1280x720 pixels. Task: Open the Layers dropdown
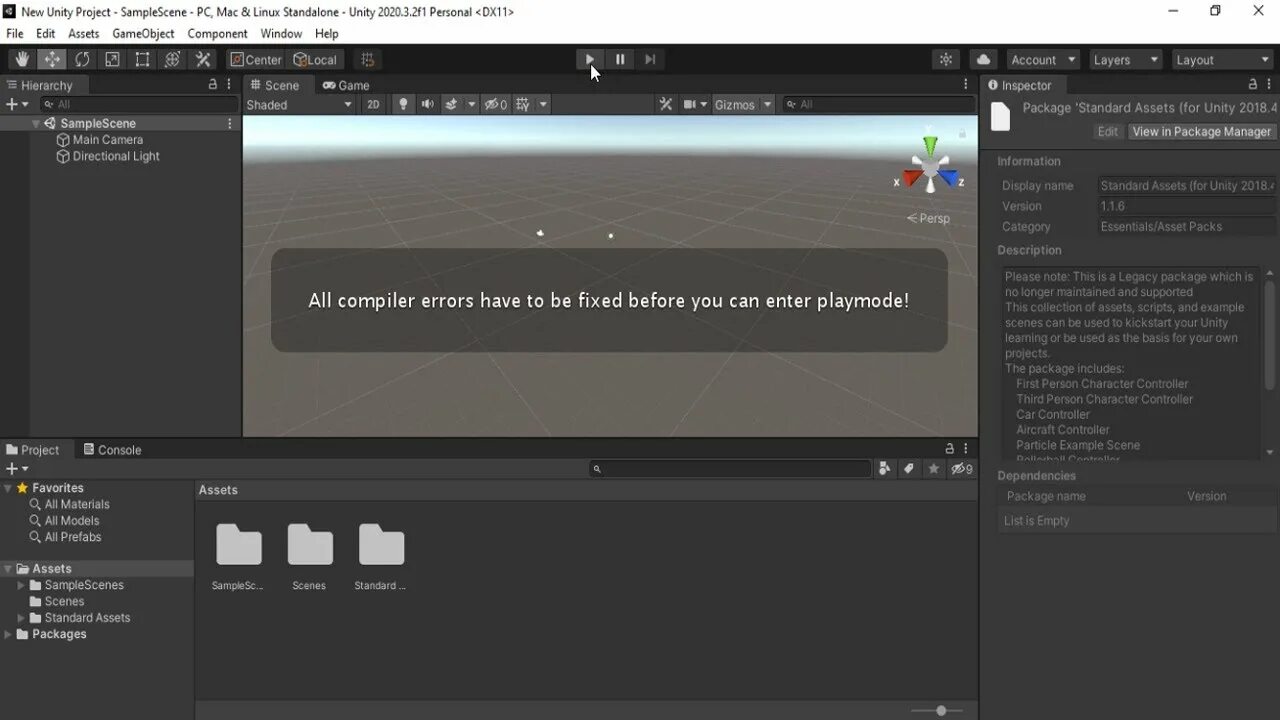pyautogui.click(x=1125, y=60)
